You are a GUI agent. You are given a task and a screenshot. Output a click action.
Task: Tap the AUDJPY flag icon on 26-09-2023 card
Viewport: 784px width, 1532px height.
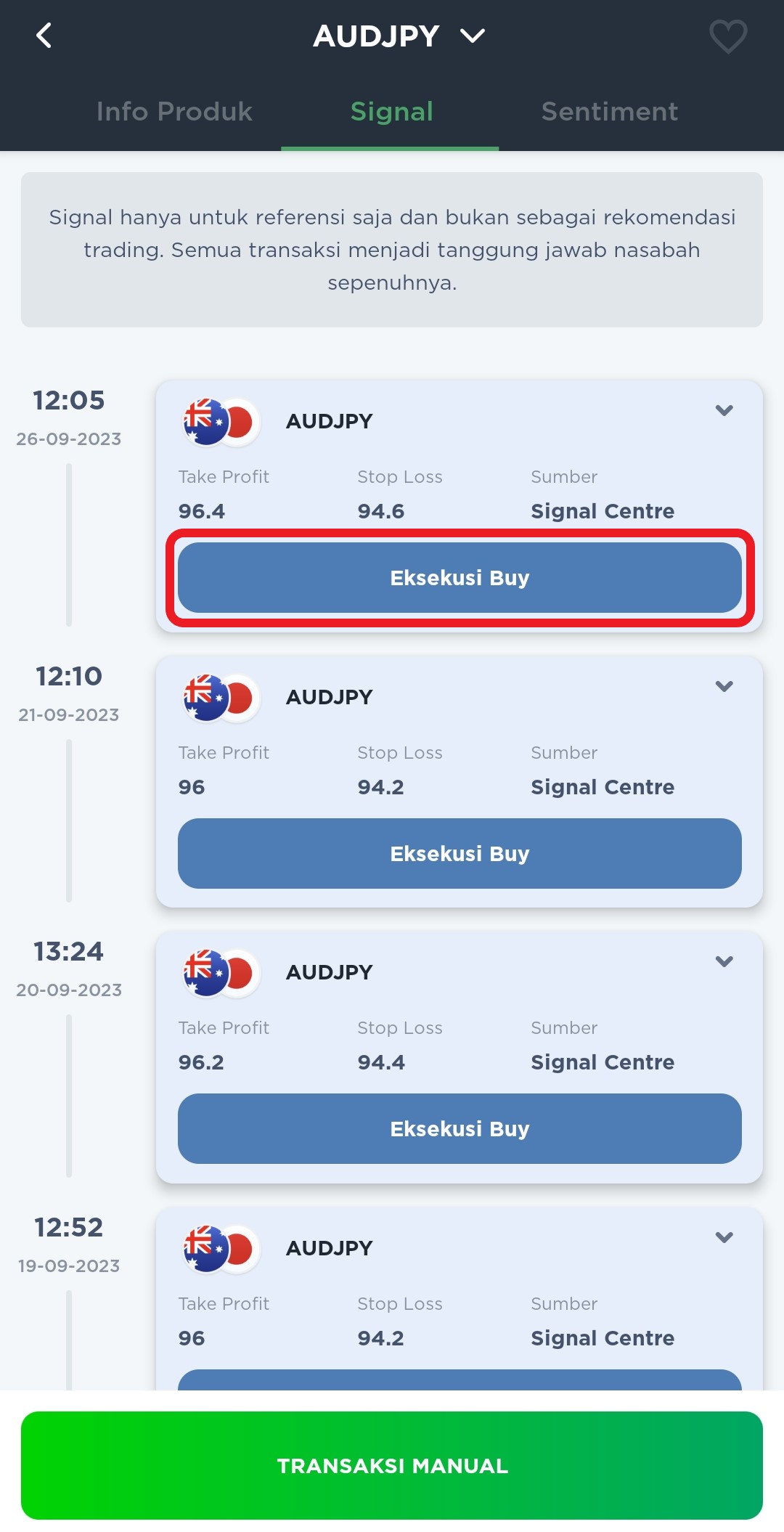tap(221, 422)
